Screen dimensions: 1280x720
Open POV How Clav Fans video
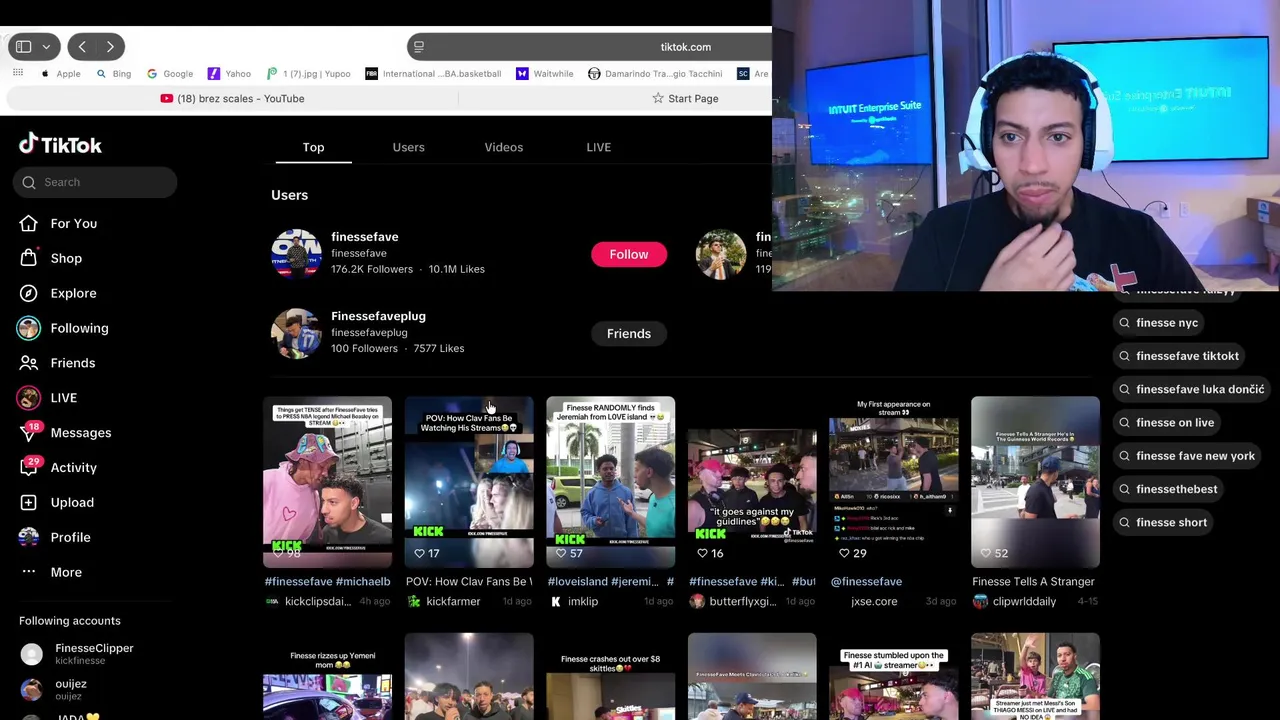point(469,482)
